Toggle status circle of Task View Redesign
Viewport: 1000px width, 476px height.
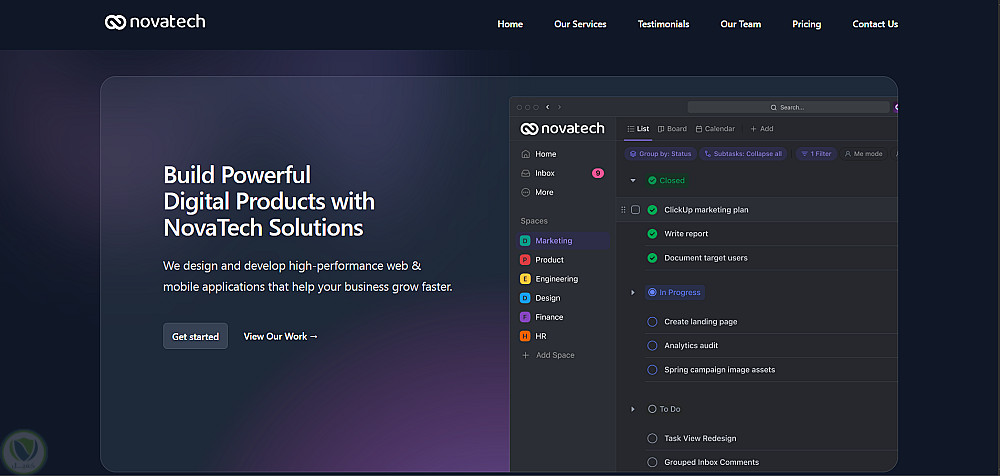pos(652,438)
